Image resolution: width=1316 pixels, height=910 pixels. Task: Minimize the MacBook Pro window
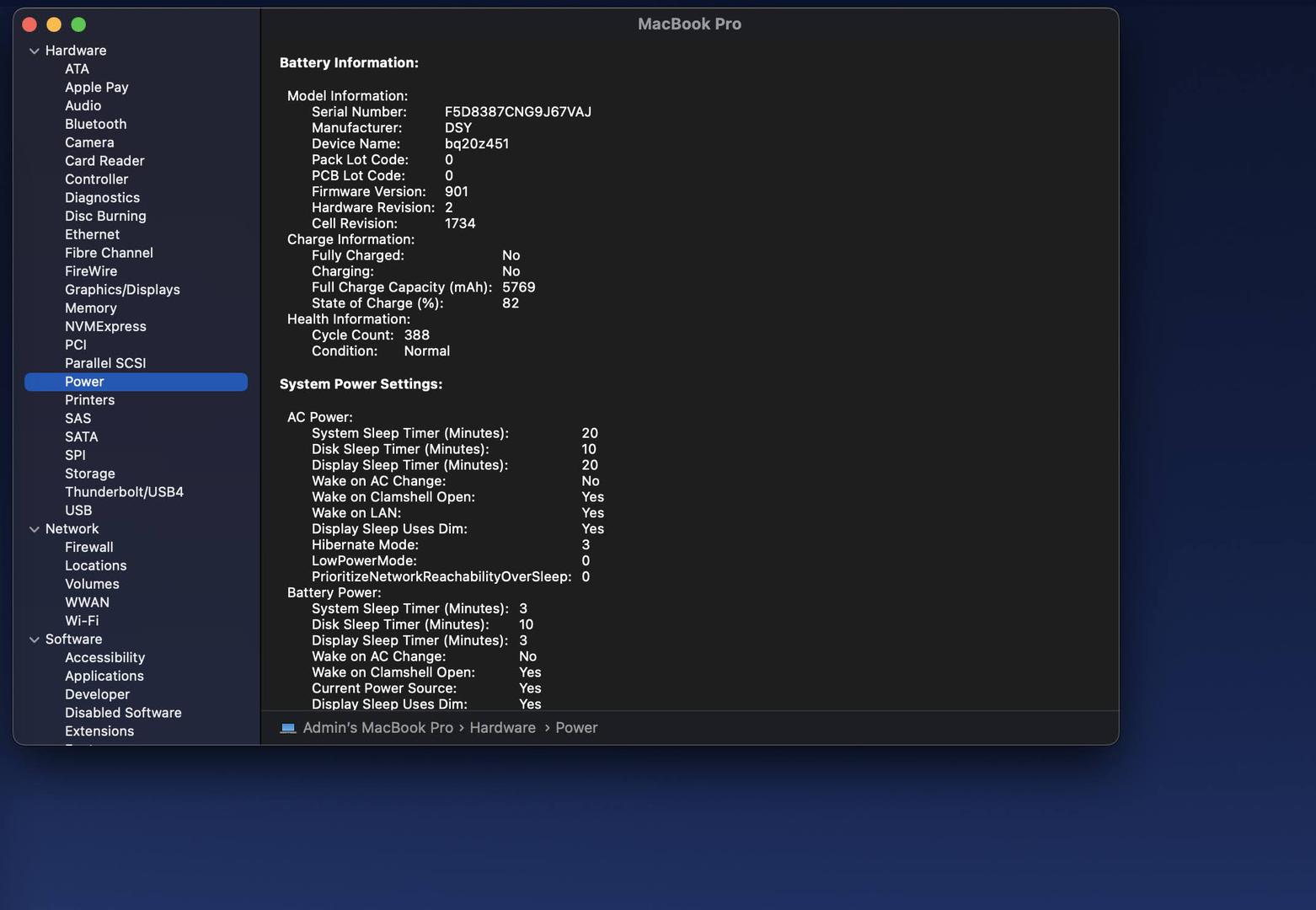click(54, 24)
